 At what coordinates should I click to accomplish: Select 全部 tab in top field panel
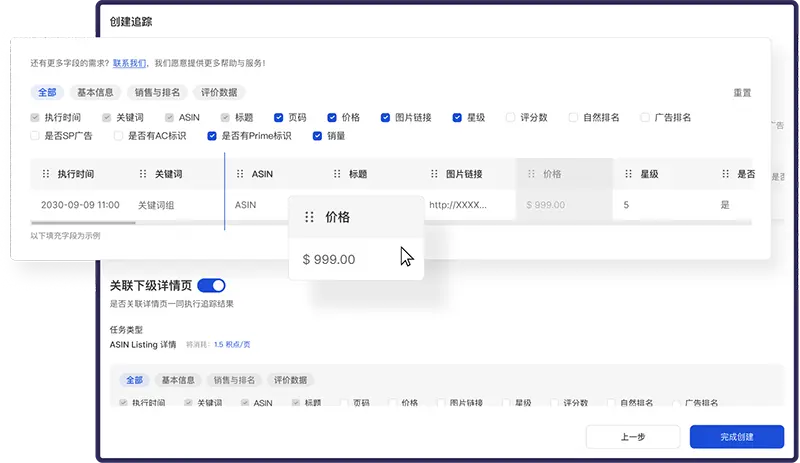pyautogui.click(x=47, y=92)
